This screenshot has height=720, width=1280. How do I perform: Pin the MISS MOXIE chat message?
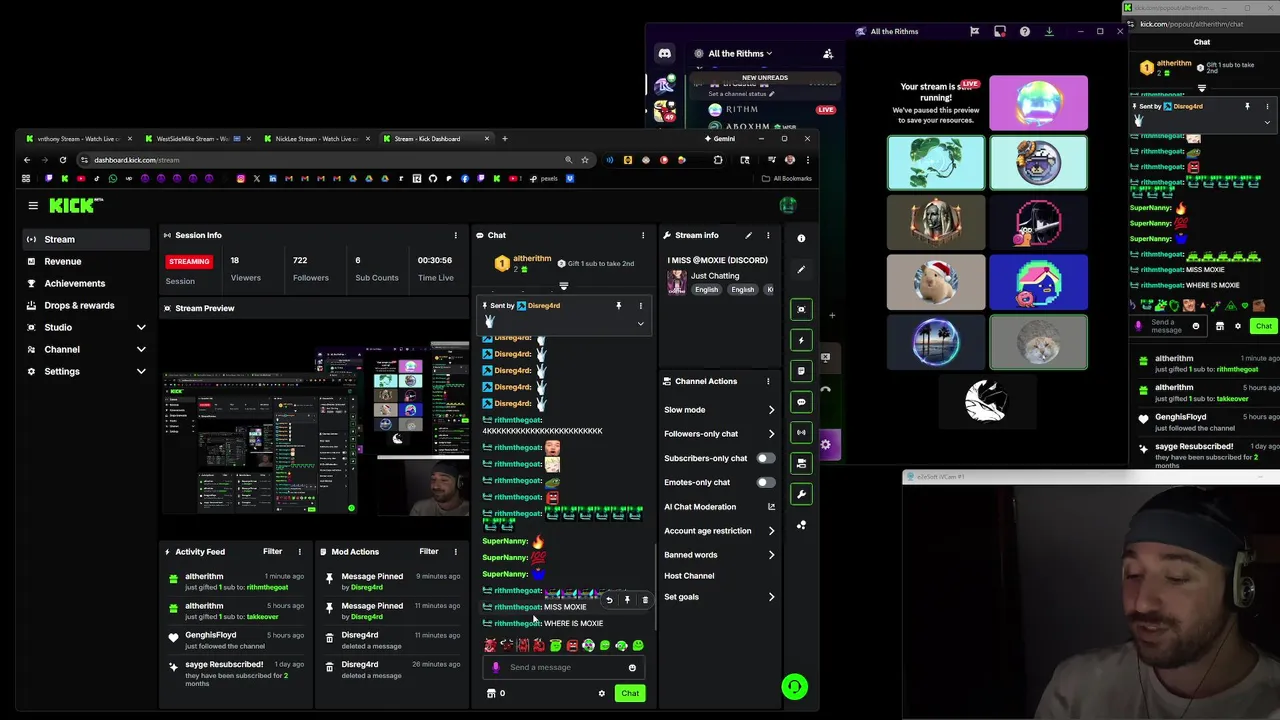tap(627, 600)
